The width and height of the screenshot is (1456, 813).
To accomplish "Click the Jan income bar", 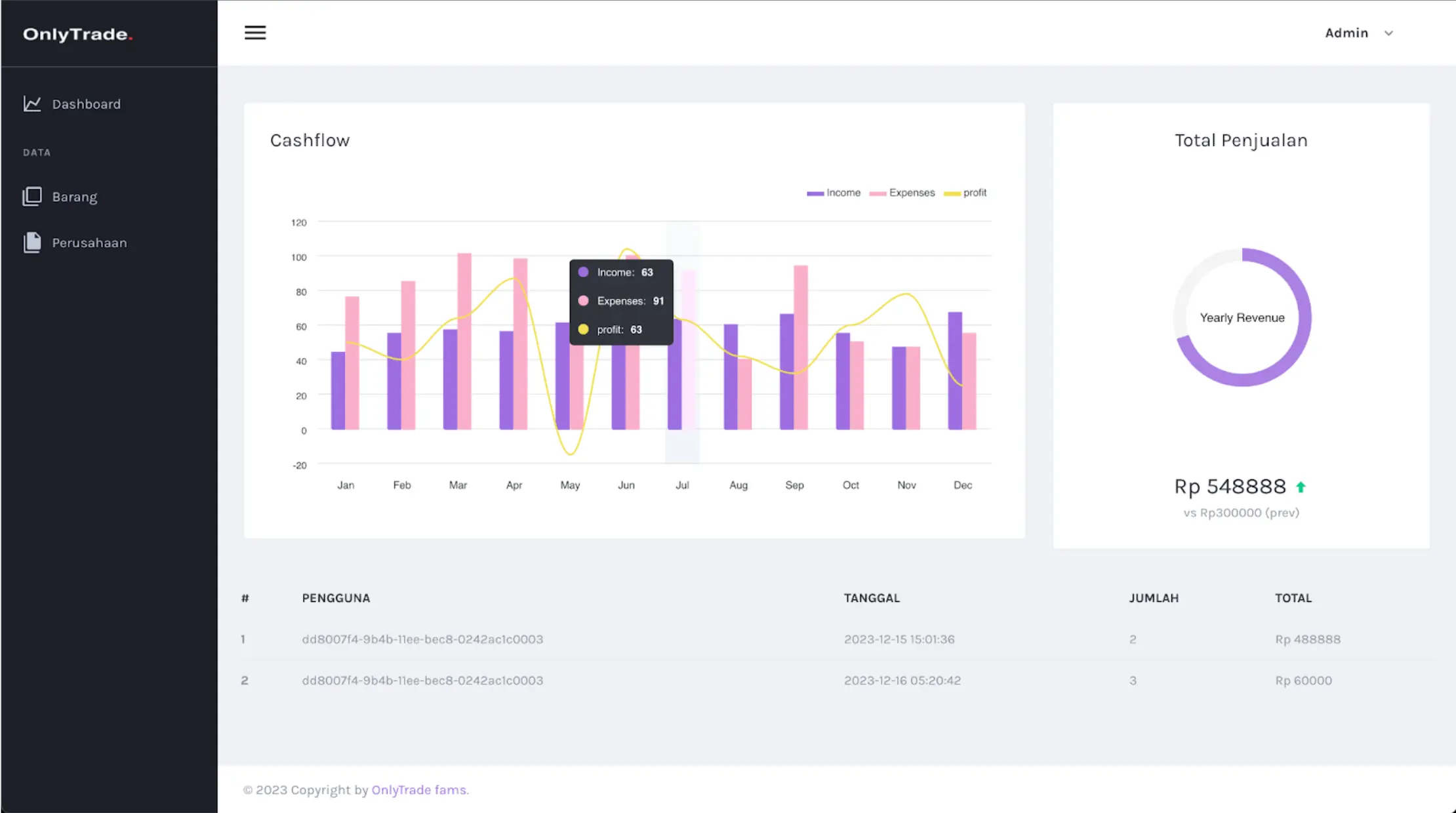I will 338,391.
